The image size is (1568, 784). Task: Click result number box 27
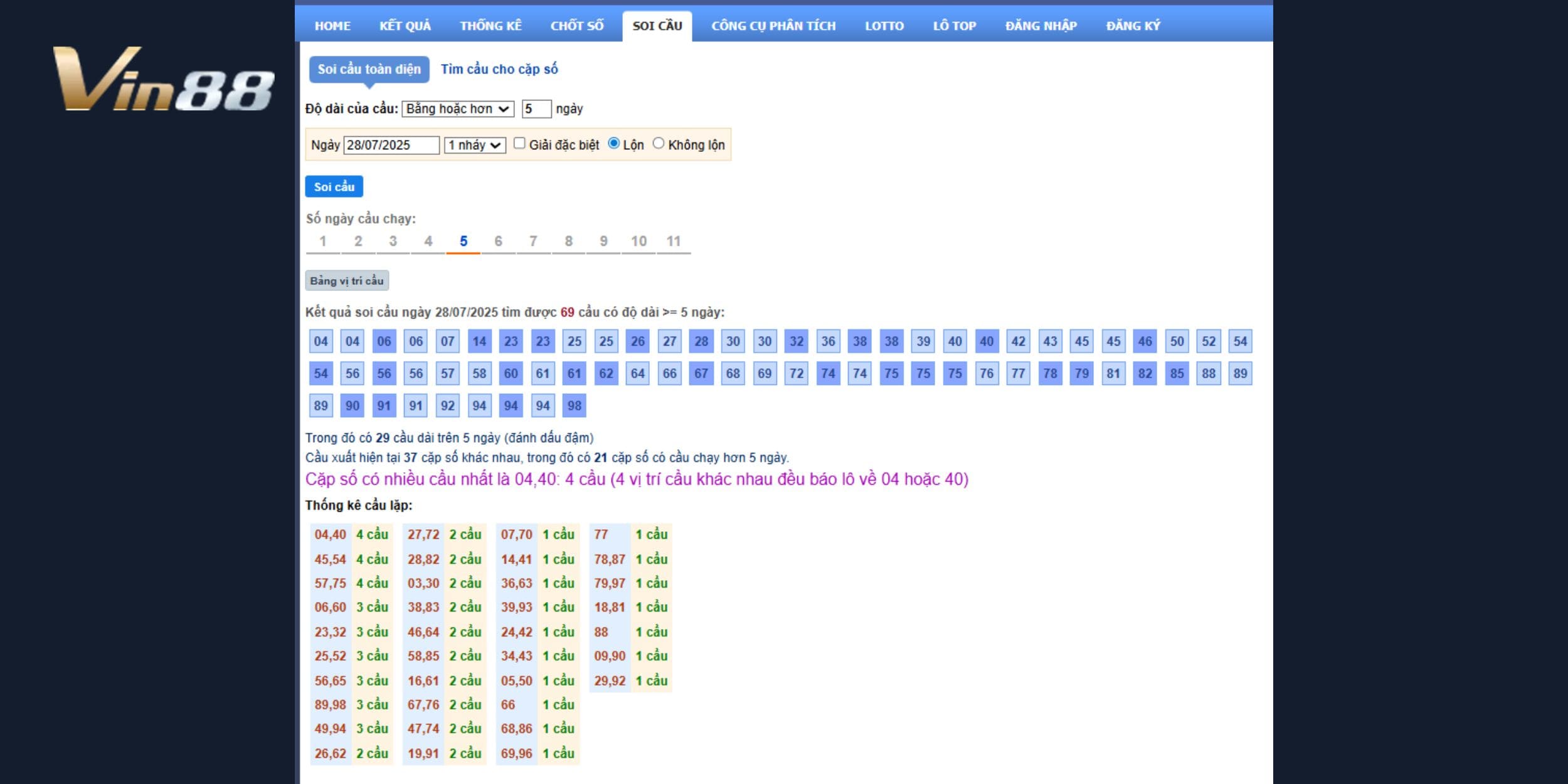coord(670,341)
